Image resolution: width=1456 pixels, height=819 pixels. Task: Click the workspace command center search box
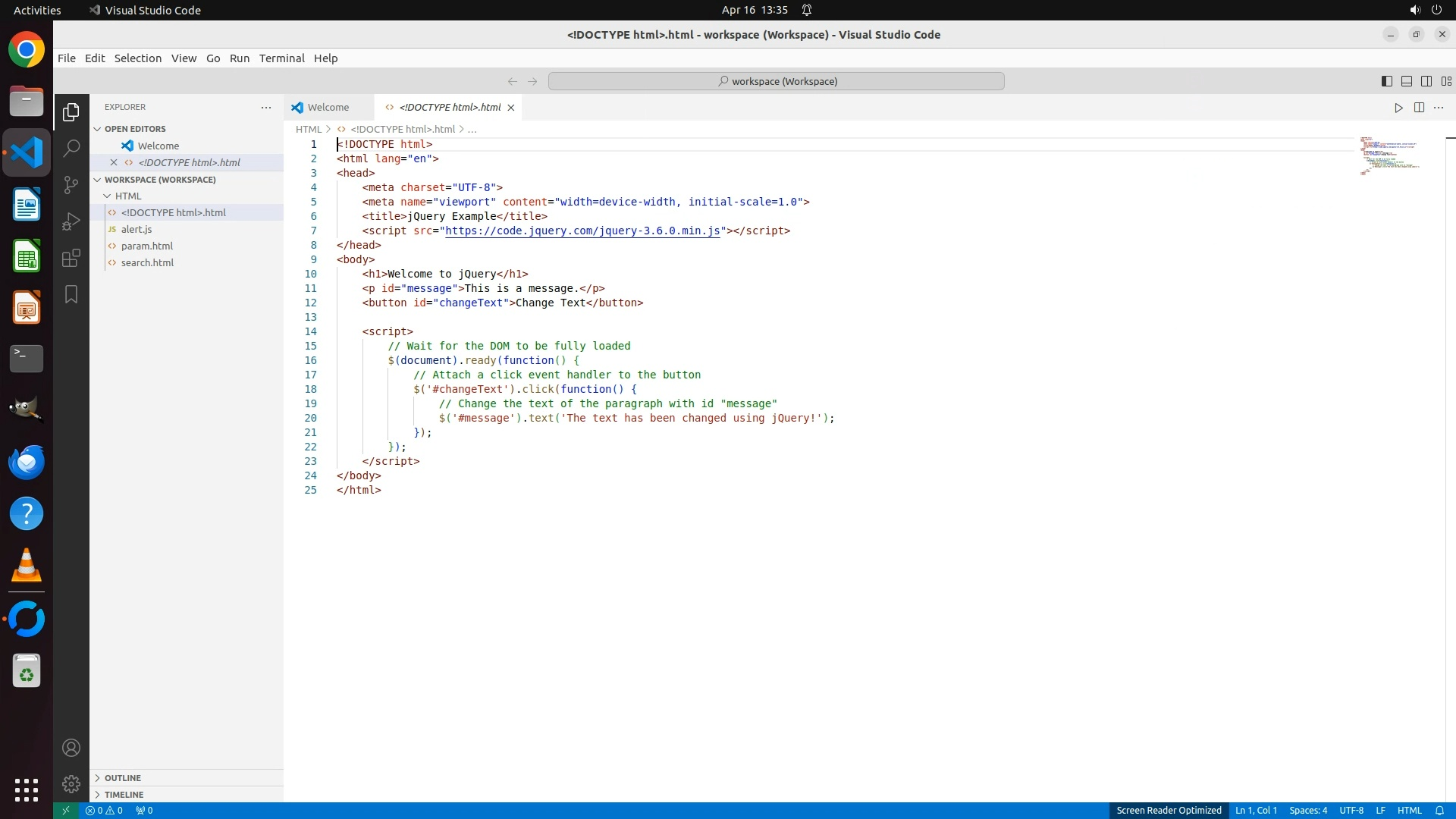776,81
